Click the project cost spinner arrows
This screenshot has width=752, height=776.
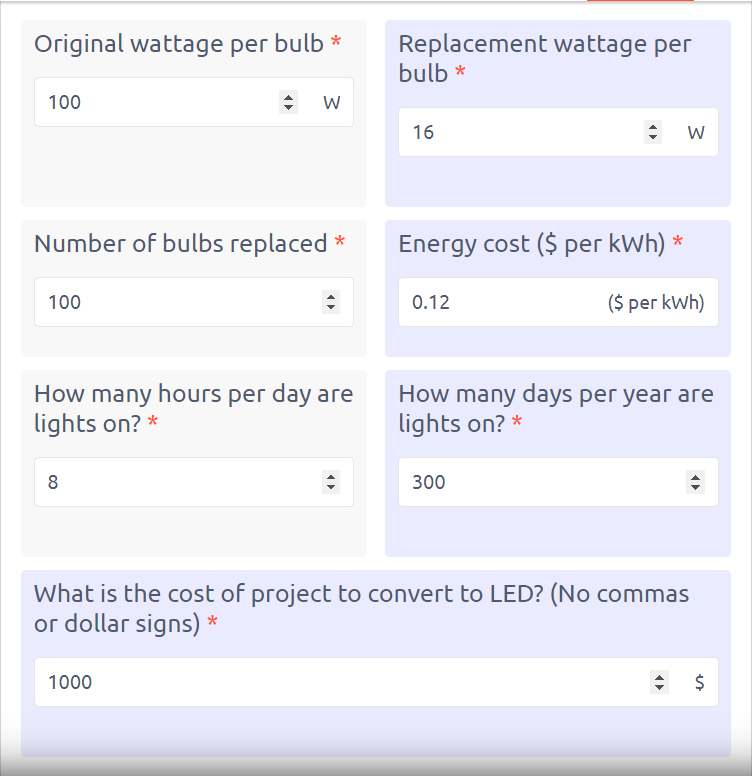coord(659,682)
